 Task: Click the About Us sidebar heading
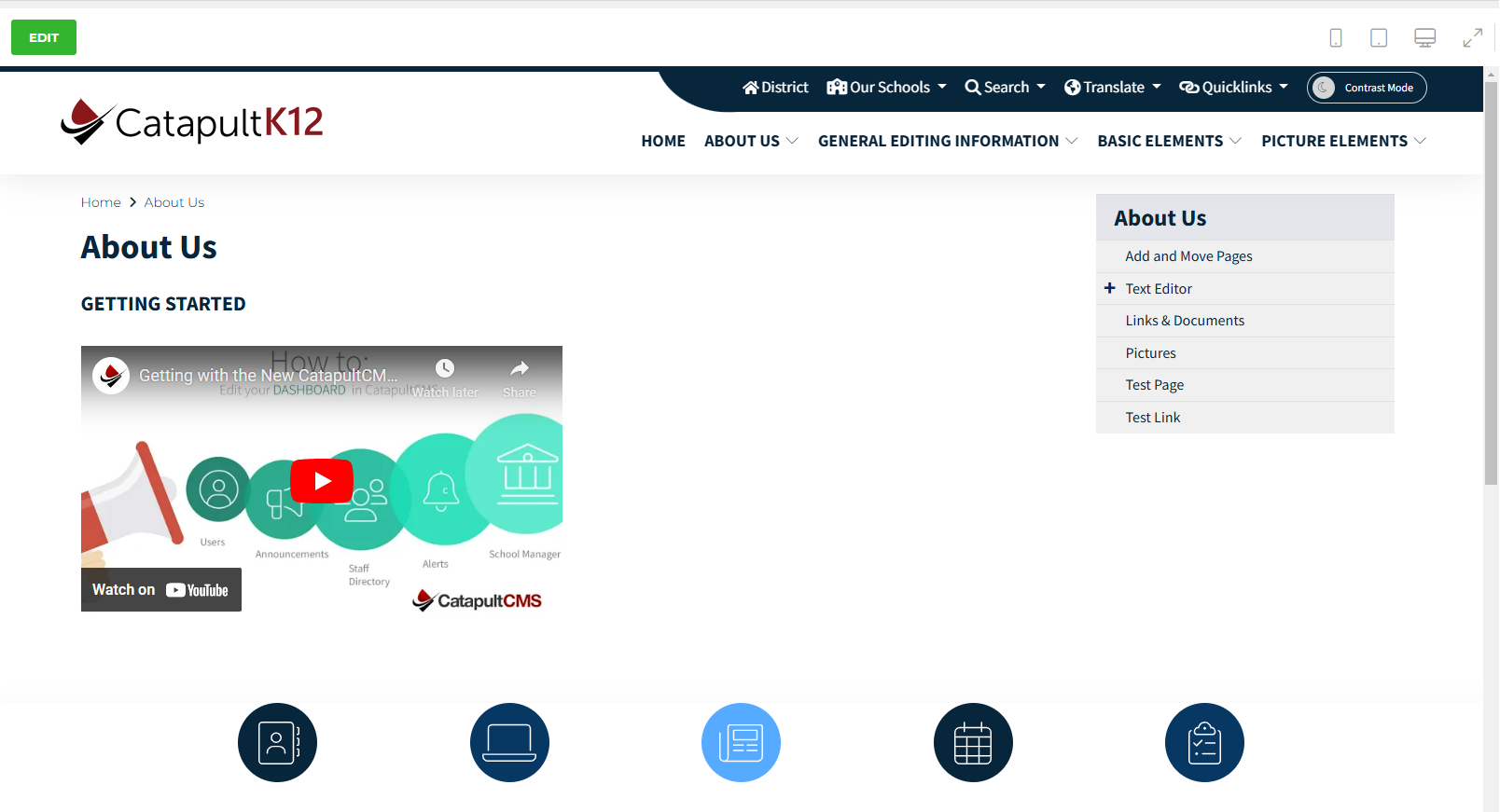1160,218
